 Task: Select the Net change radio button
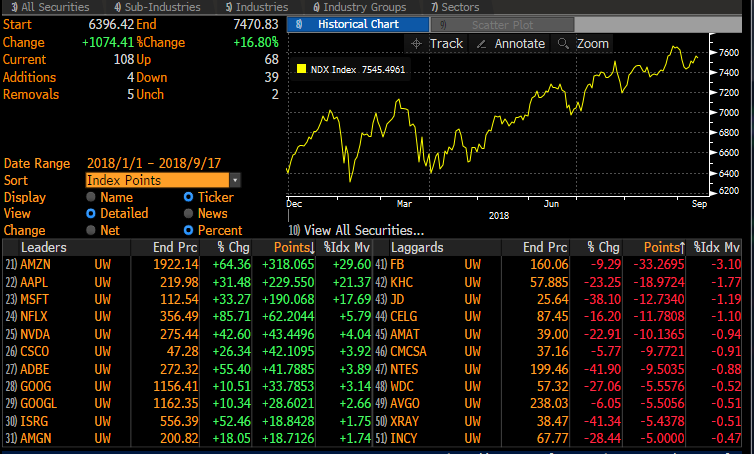click(91, 230)
